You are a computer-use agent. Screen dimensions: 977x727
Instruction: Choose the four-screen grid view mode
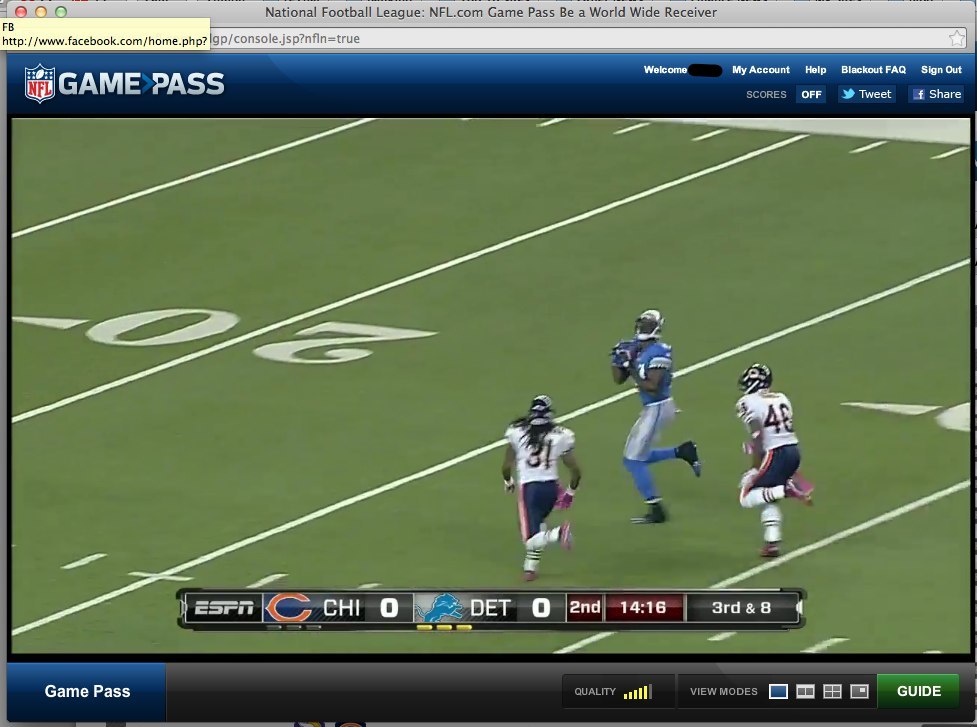(832, 691)
